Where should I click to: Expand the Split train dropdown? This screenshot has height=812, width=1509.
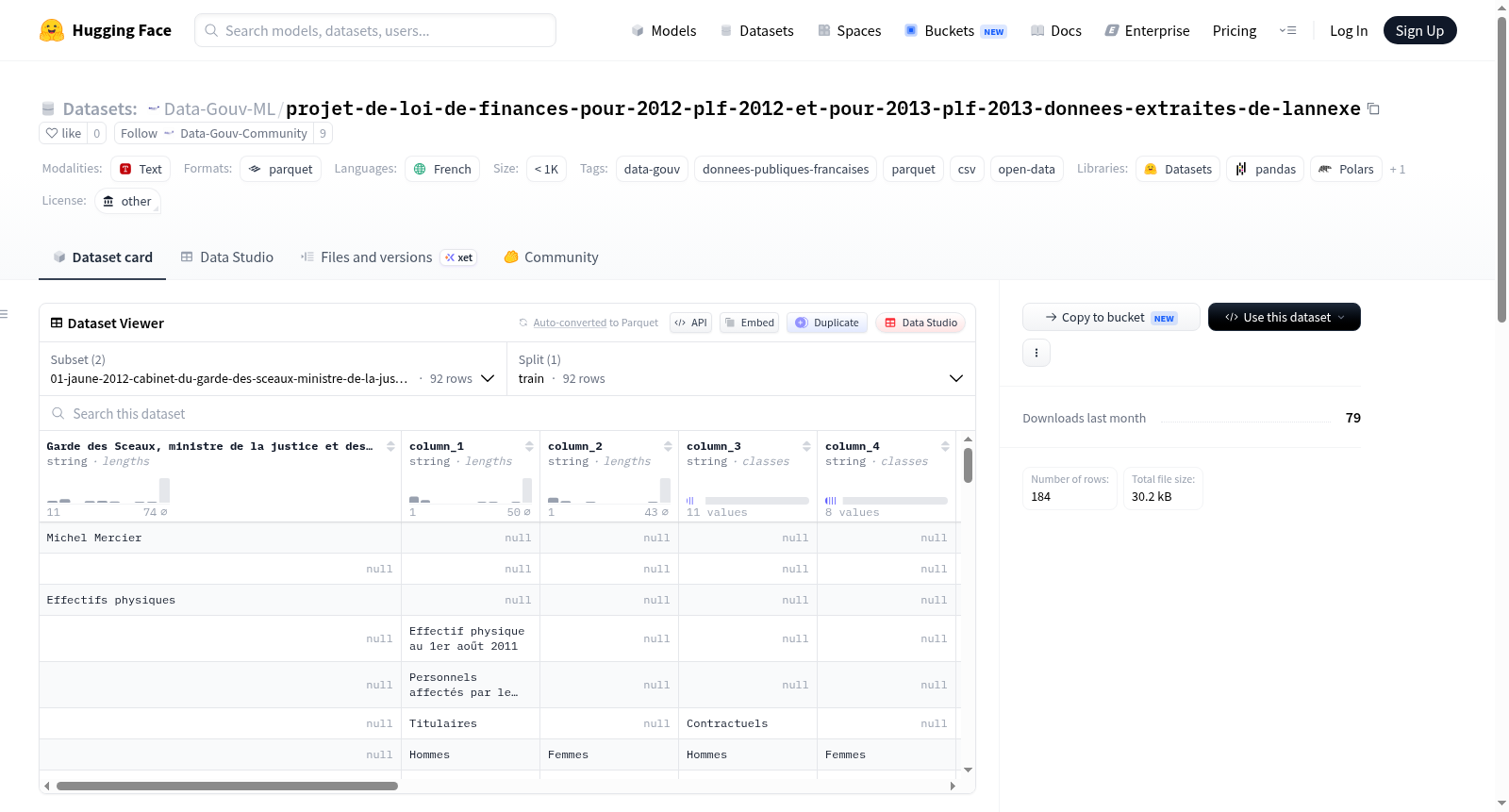(x=741, y=370)
